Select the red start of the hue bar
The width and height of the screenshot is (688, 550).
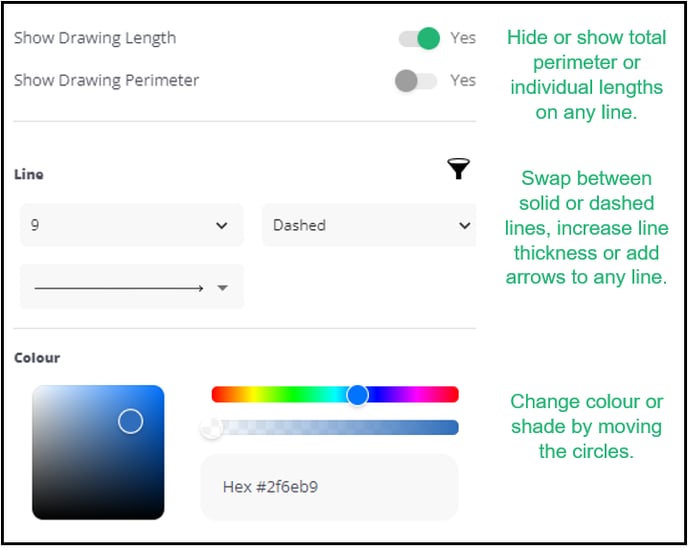(x=218, y=395)
